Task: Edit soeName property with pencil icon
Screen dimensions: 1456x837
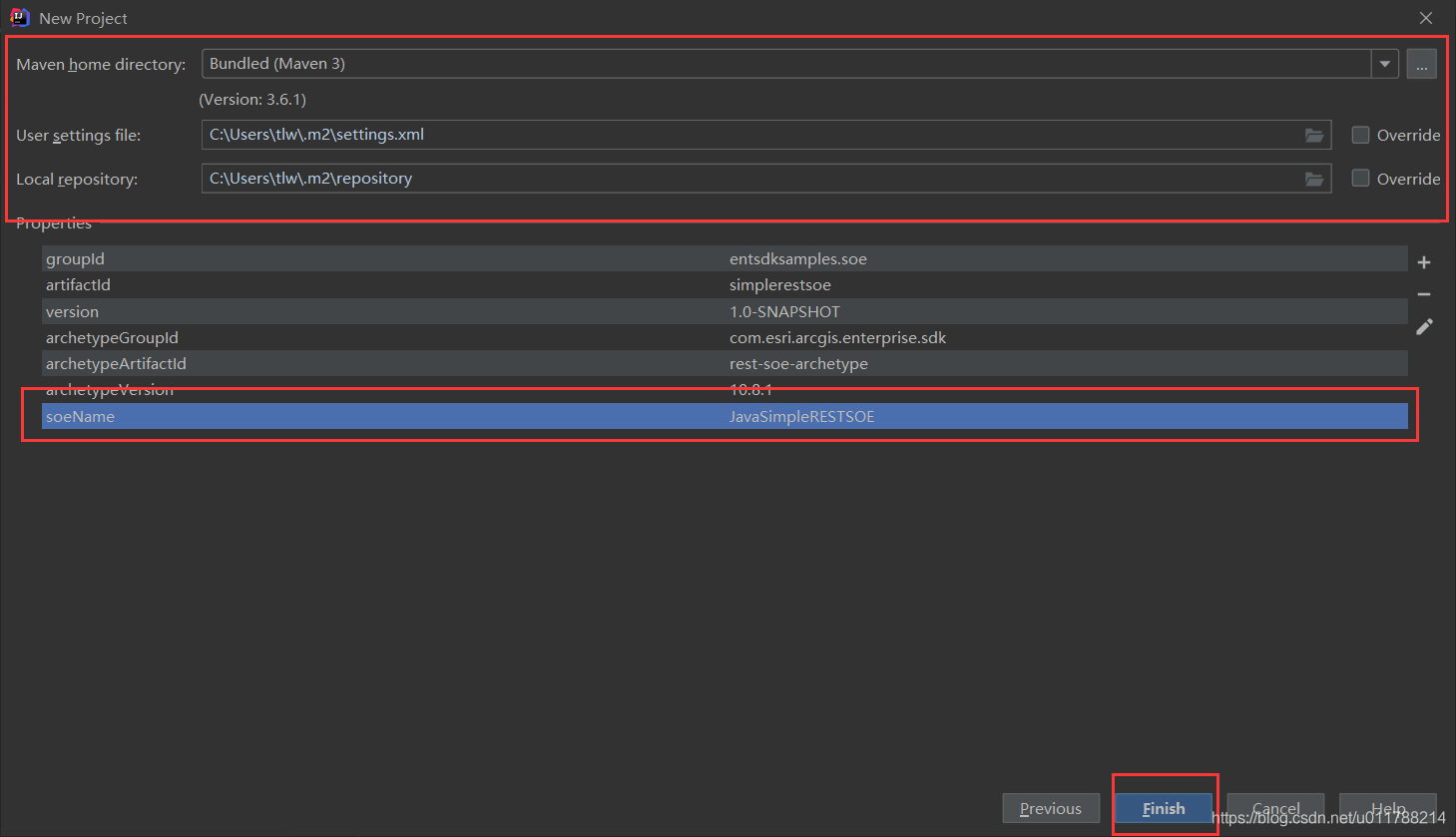Action: pos(1424,326)
